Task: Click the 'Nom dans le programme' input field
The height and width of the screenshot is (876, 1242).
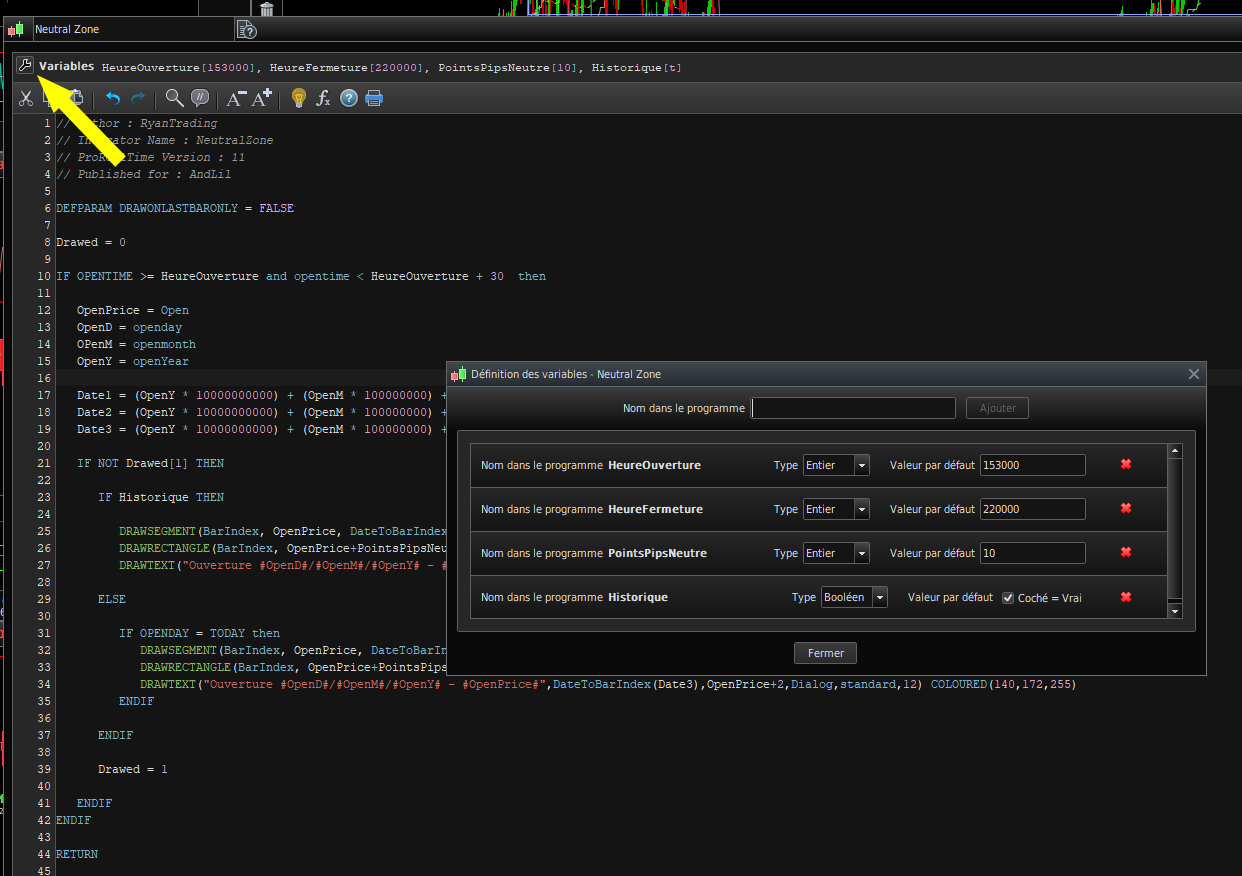Action: coord(853,408)
